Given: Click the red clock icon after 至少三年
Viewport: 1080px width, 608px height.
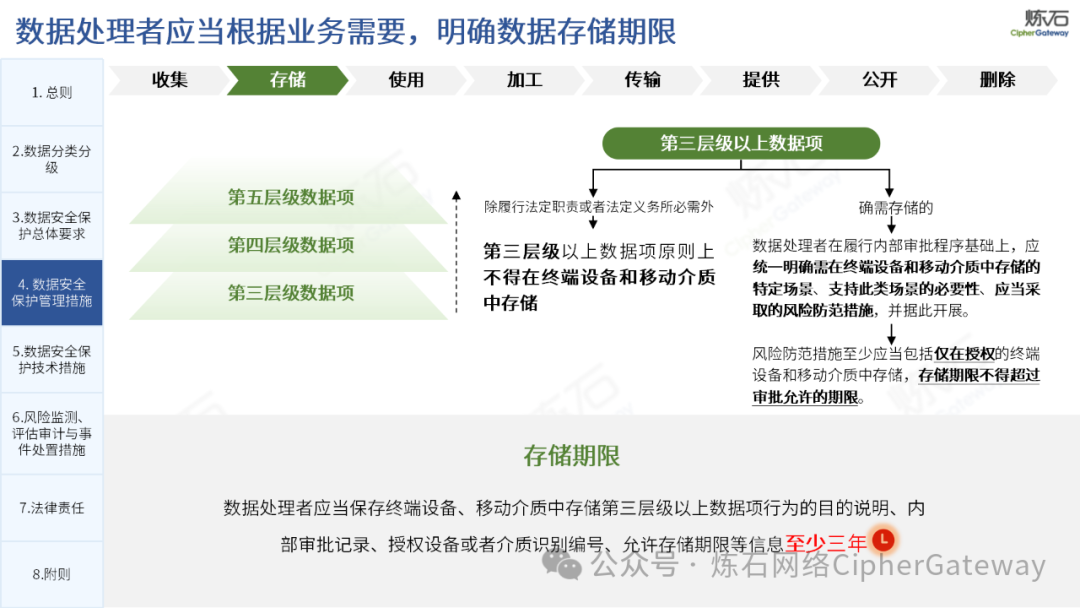Looking at the screenshot, I should coord(883,540).
